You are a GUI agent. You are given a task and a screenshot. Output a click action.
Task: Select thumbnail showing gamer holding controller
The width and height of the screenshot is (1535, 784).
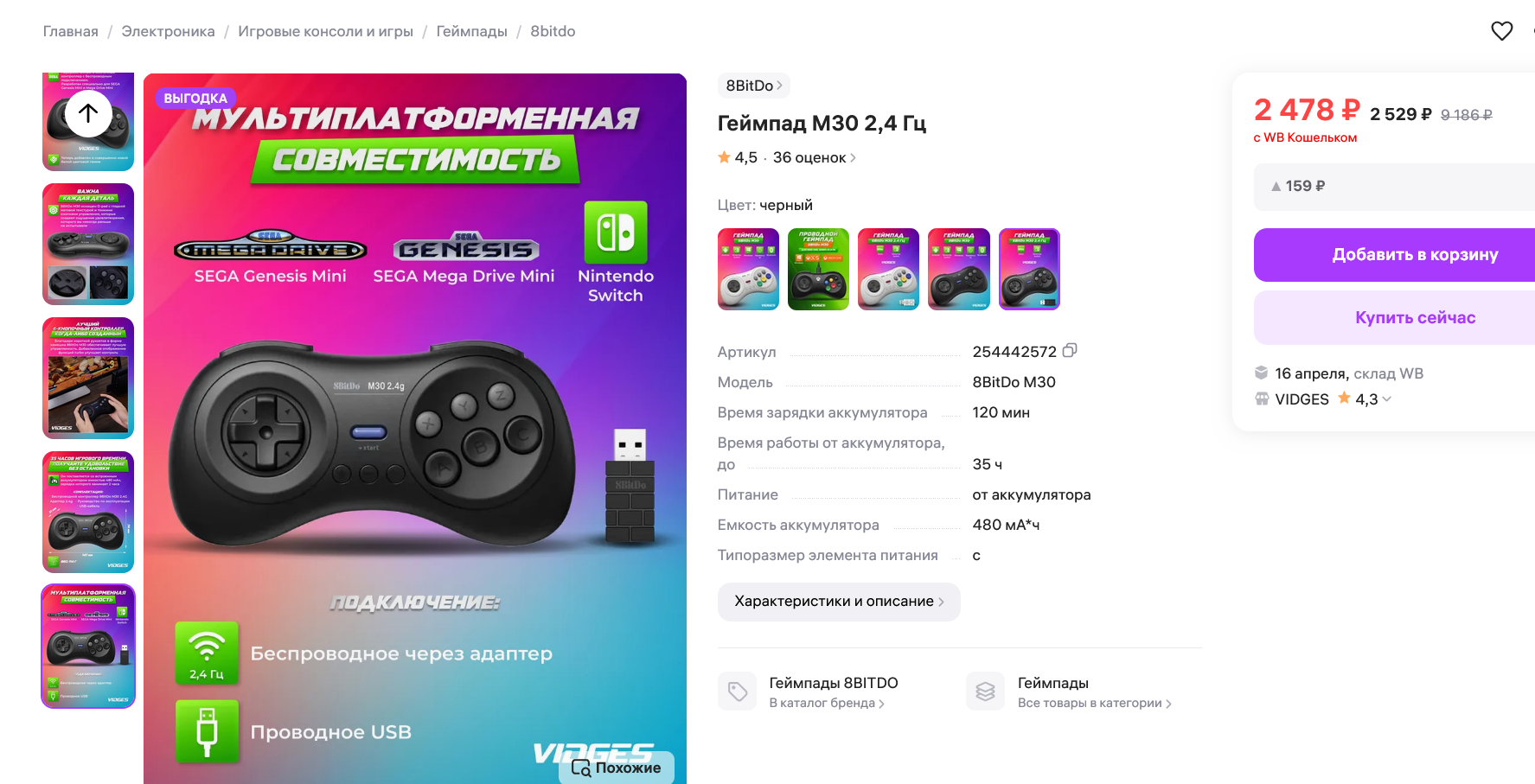pos(88,378)
